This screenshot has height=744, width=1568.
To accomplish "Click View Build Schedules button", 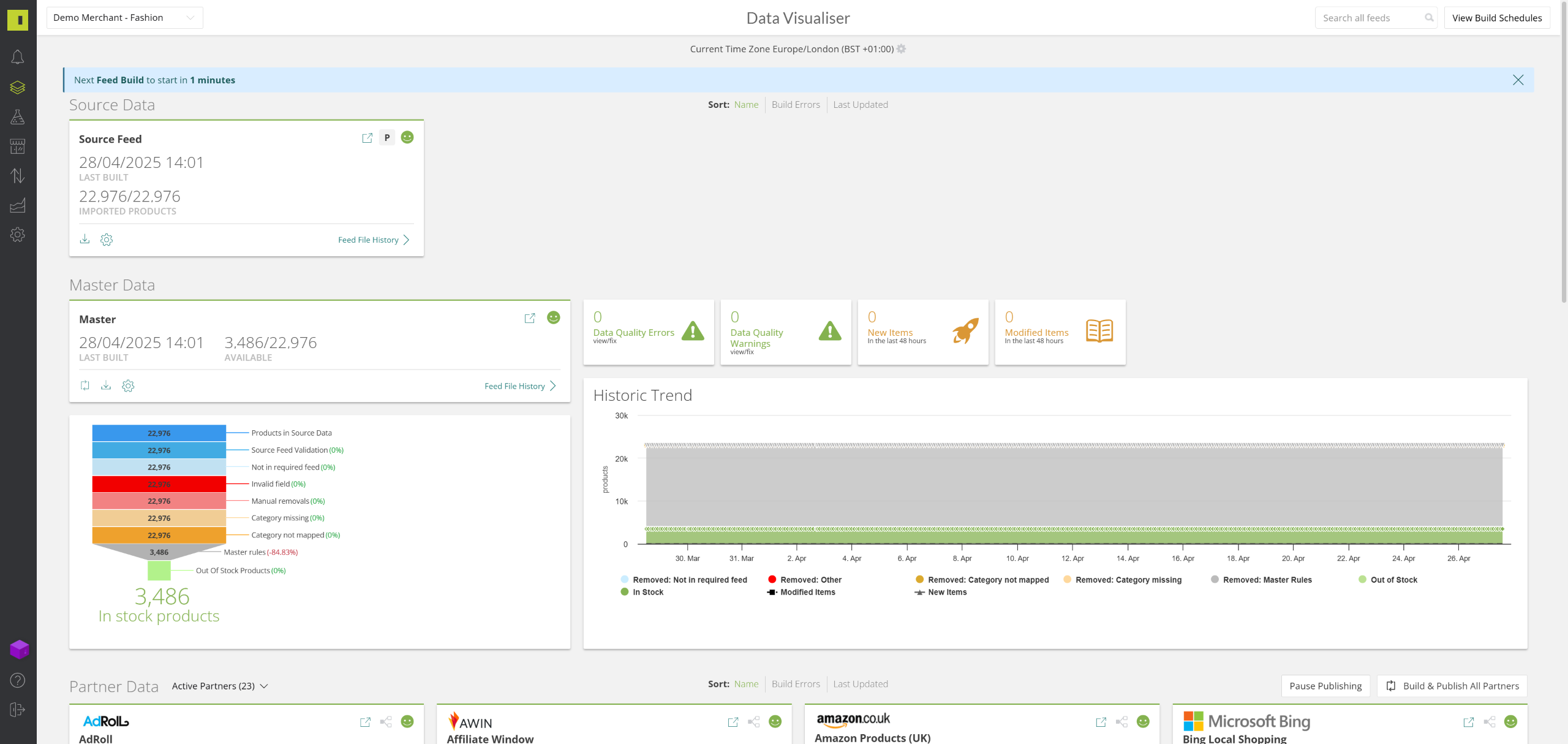I will point(1496,18).
